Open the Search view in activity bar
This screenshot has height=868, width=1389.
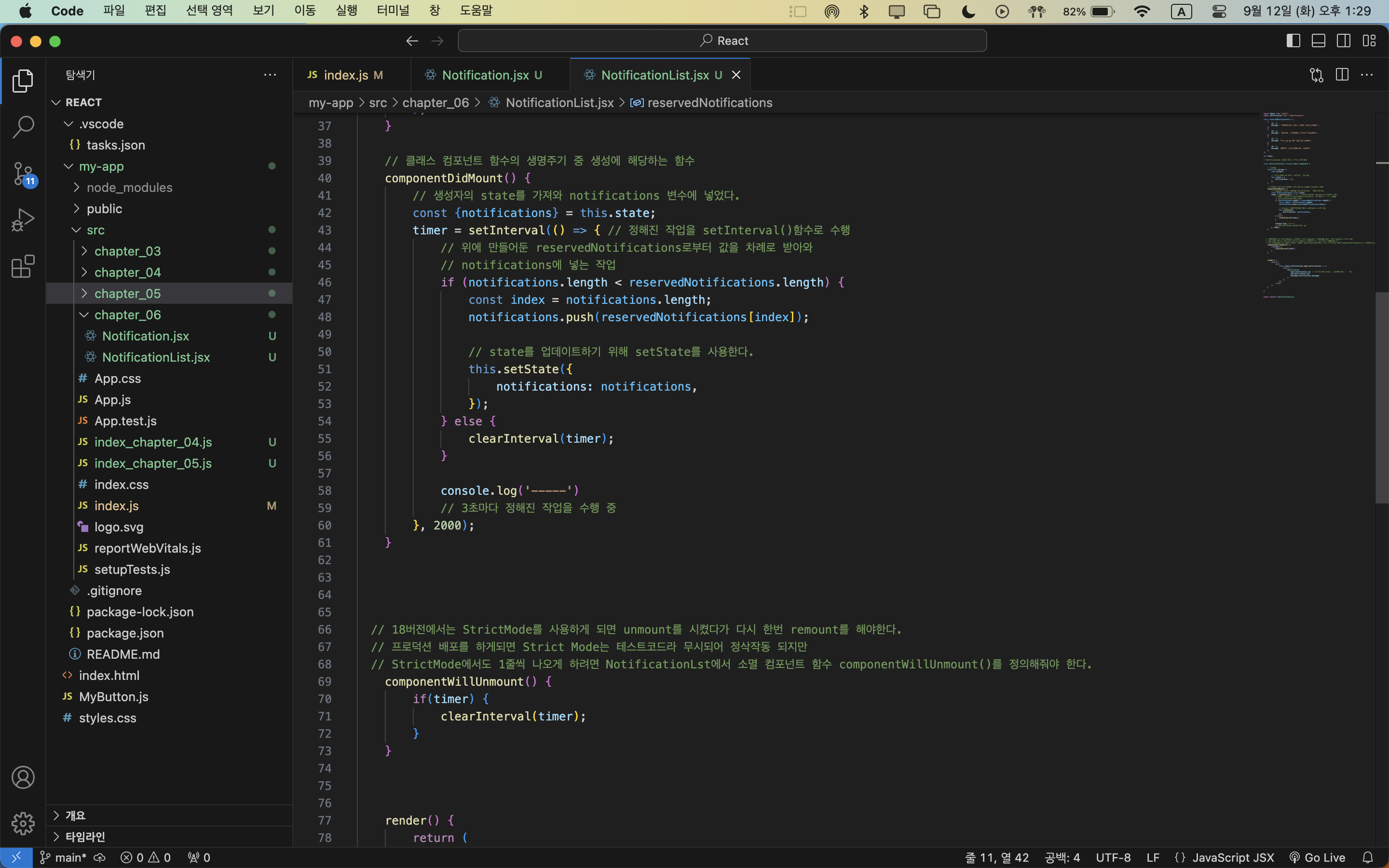23,127
